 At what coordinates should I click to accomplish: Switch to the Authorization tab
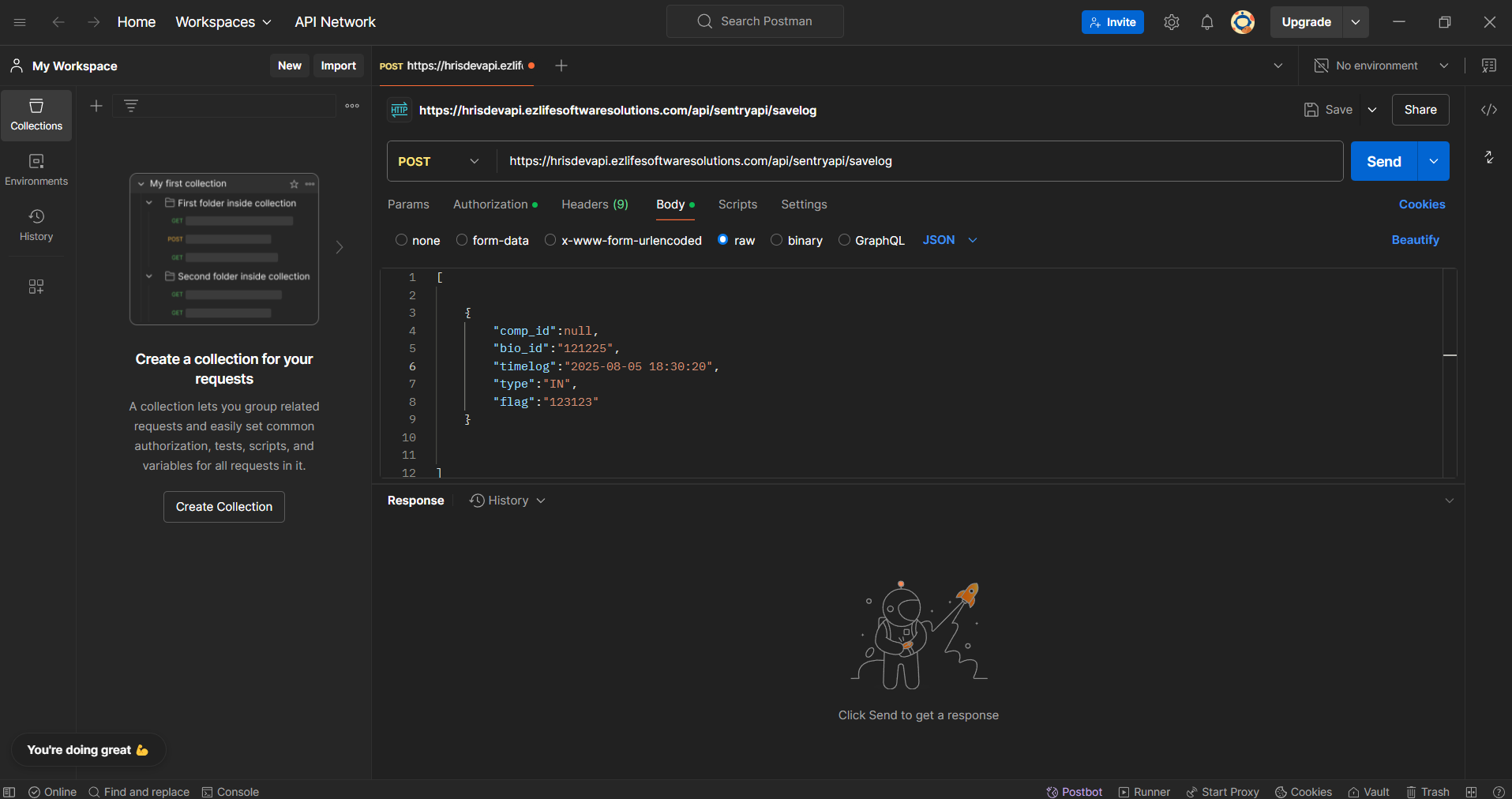pos(495,204)
